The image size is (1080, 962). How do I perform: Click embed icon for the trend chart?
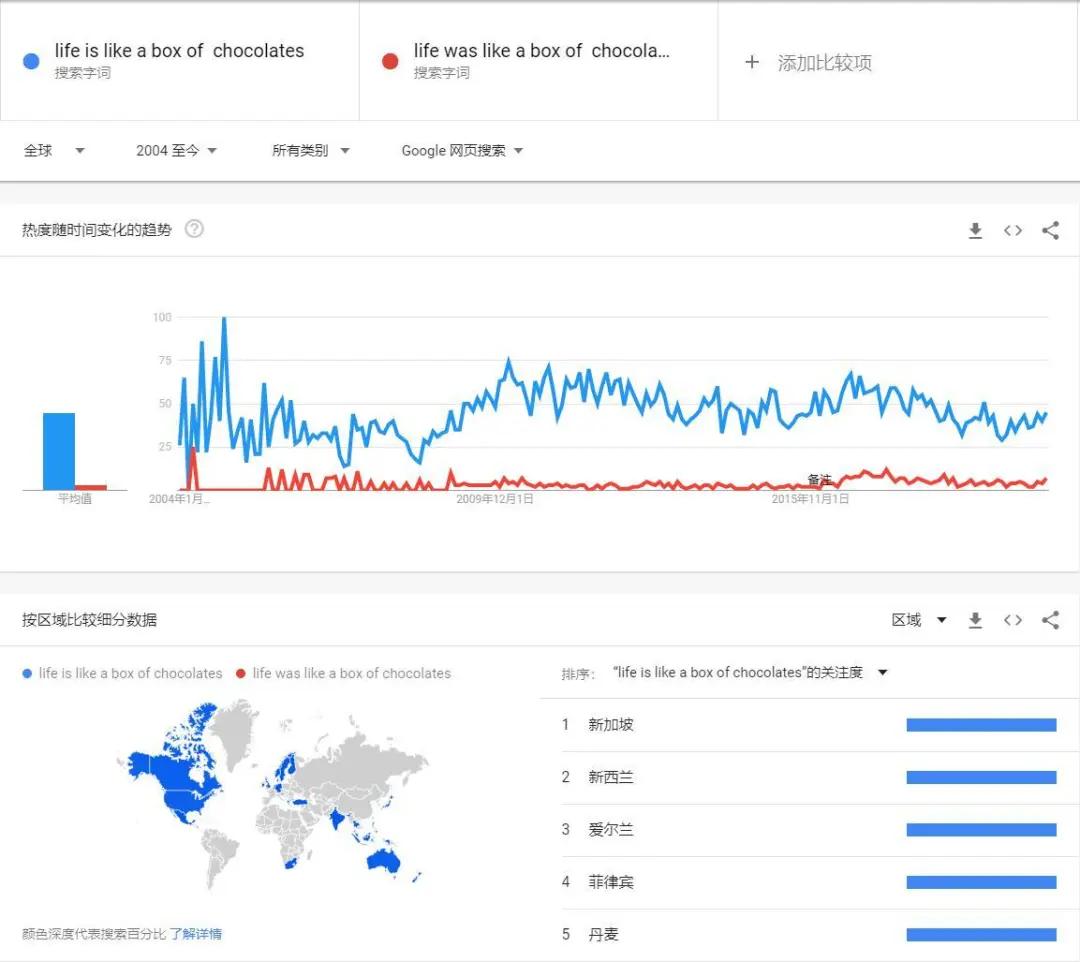coord(1013,231)
